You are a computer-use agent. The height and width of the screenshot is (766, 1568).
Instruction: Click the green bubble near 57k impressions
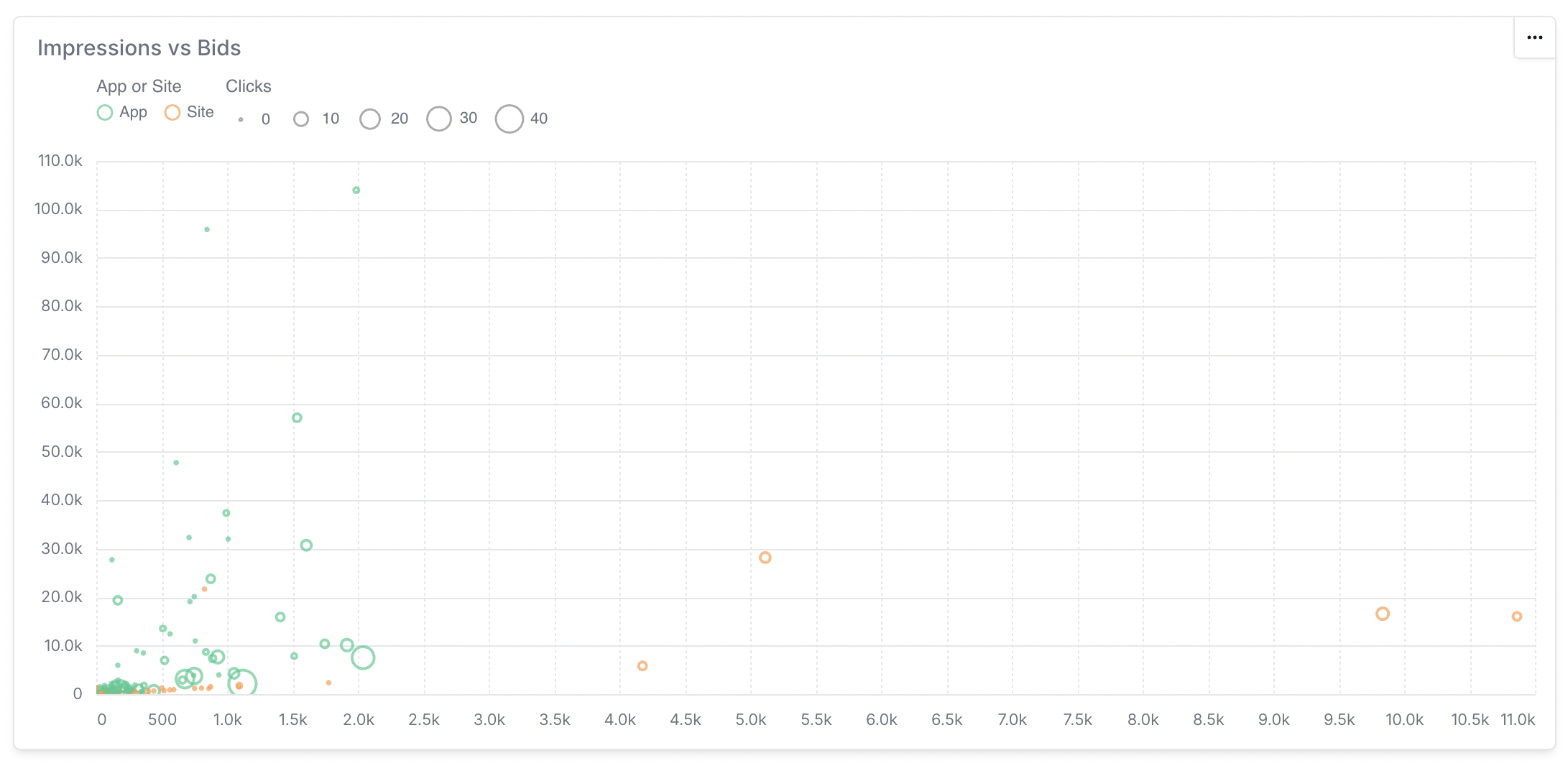(296, 417)
